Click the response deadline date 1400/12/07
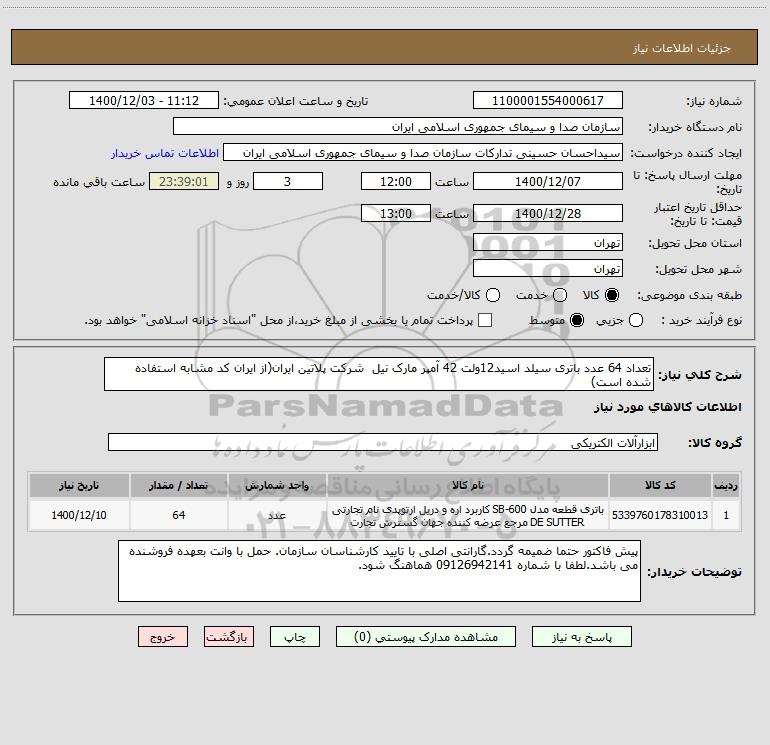 [548, 181]
